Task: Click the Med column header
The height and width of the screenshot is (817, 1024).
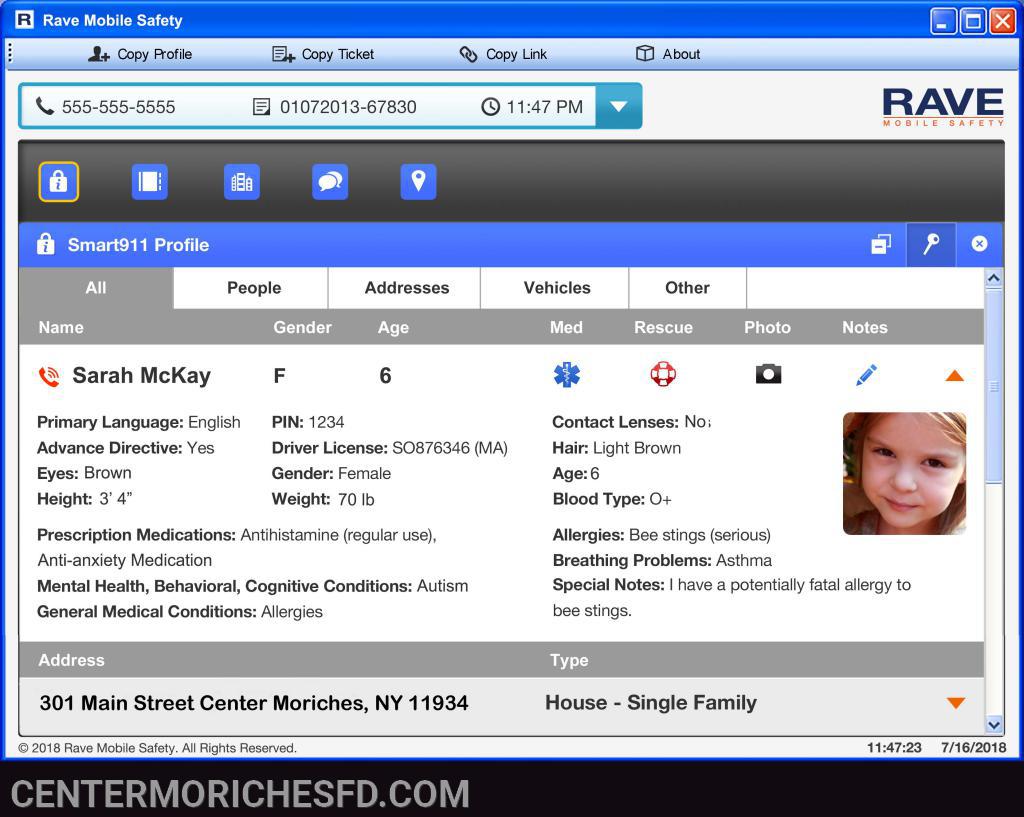Action: click(566, 327)
